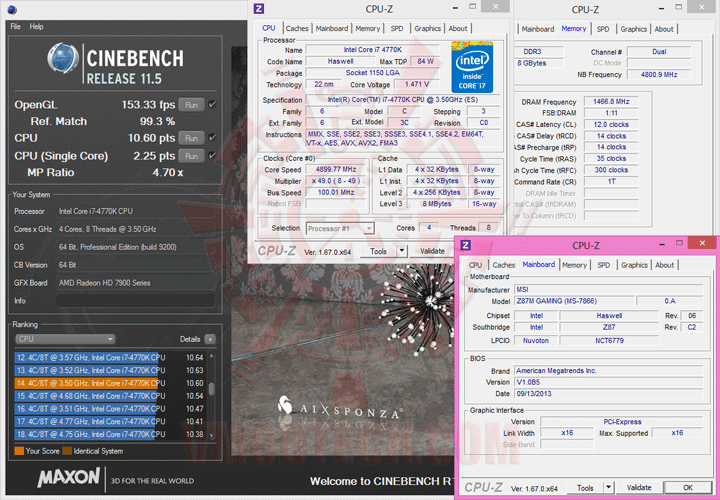Click OK in the Mainboard window

687,488
